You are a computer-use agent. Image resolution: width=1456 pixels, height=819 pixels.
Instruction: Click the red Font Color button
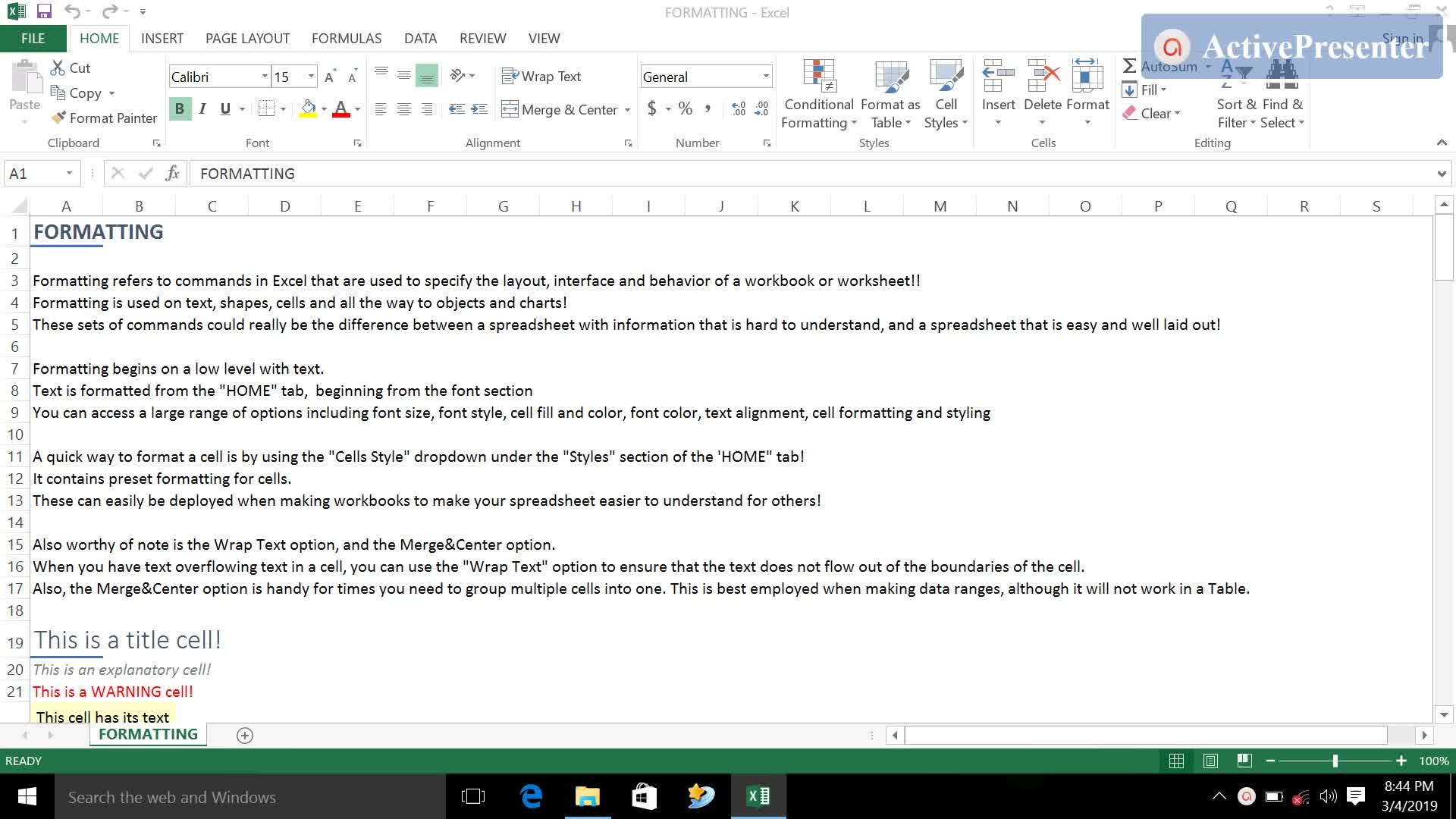pyautogui.click(x=341, y=108)
